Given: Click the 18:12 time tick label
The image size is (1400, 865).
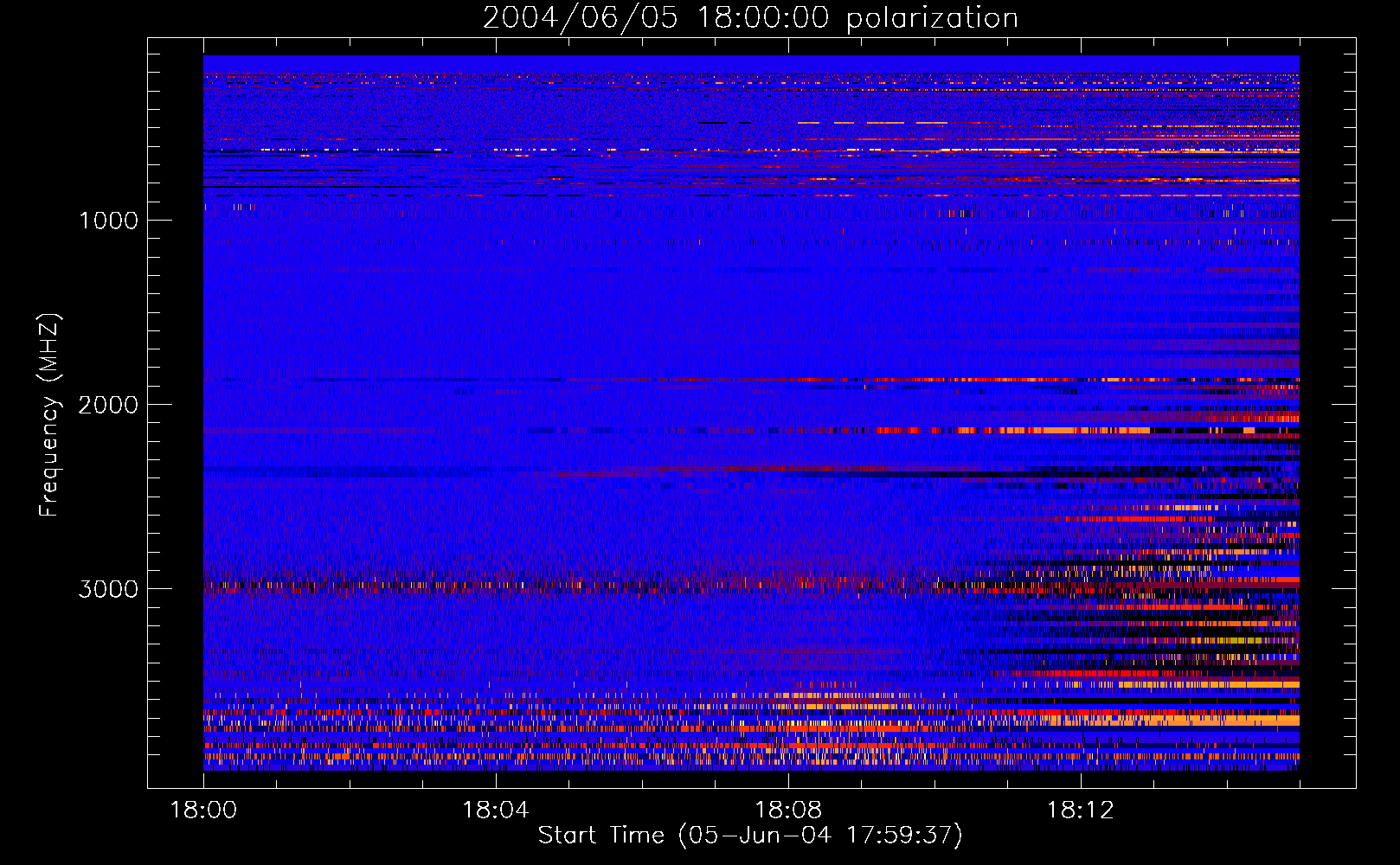Looking at the screenshot, I should click(1080, 811).
